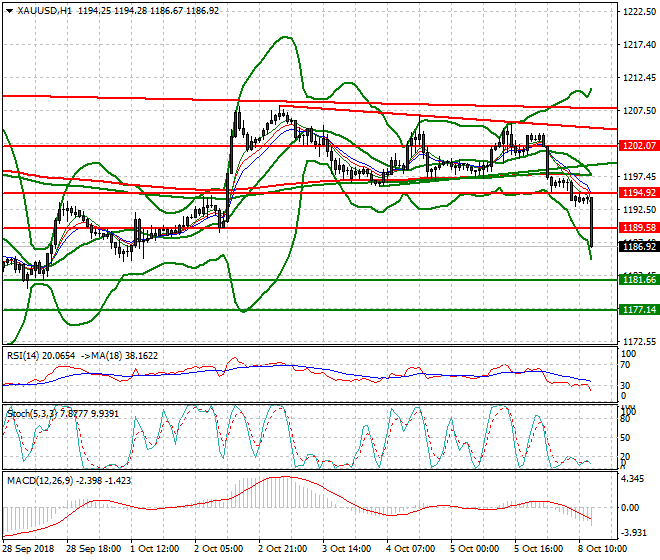Select the 1189.58 red price label
660x560 pixels.
(639, 228)
